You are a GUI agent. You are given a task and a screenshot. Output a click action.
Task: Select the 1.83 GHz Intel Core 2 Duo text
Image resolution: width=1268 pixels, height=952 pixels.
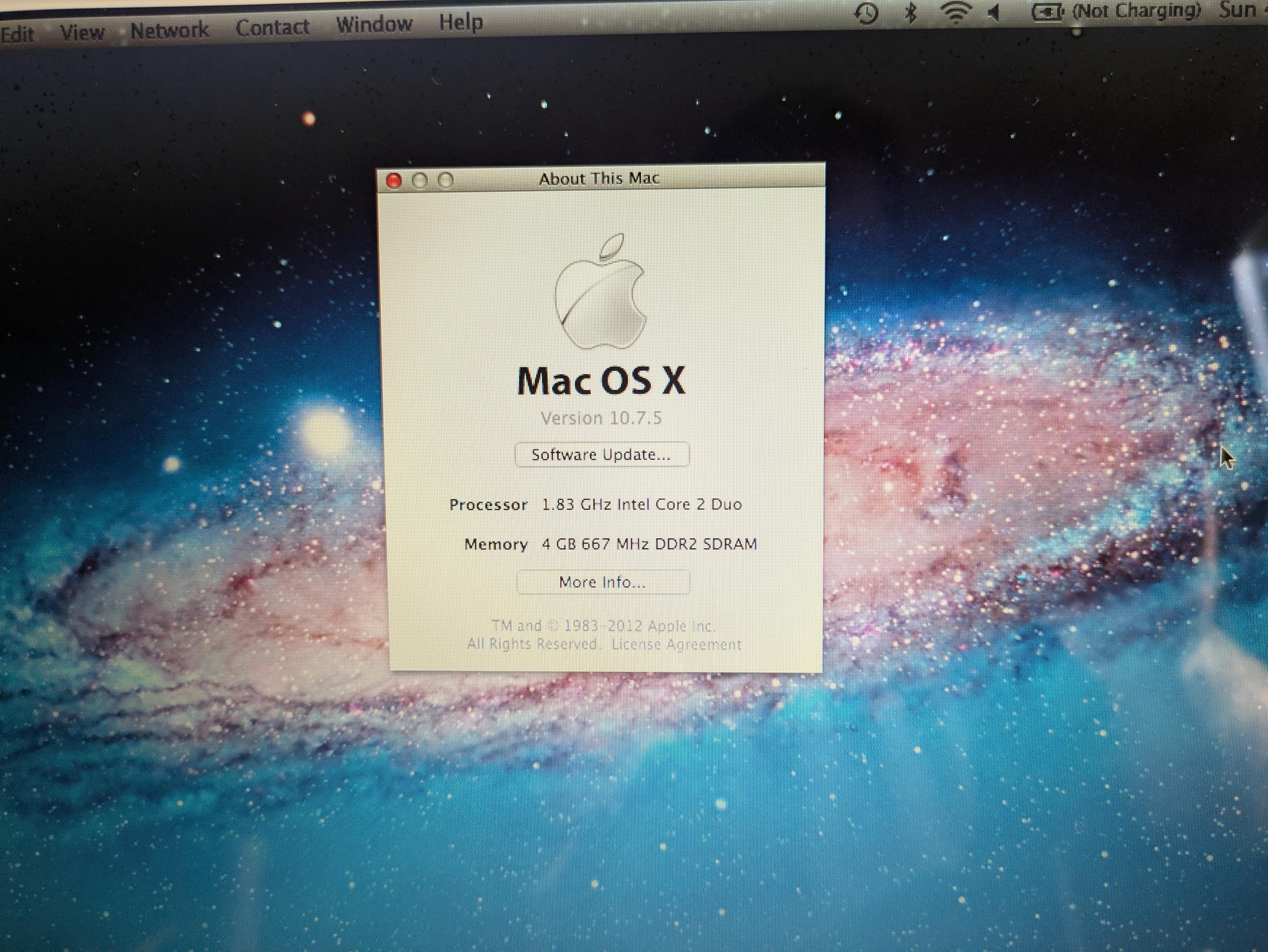(x=642, y=504)
